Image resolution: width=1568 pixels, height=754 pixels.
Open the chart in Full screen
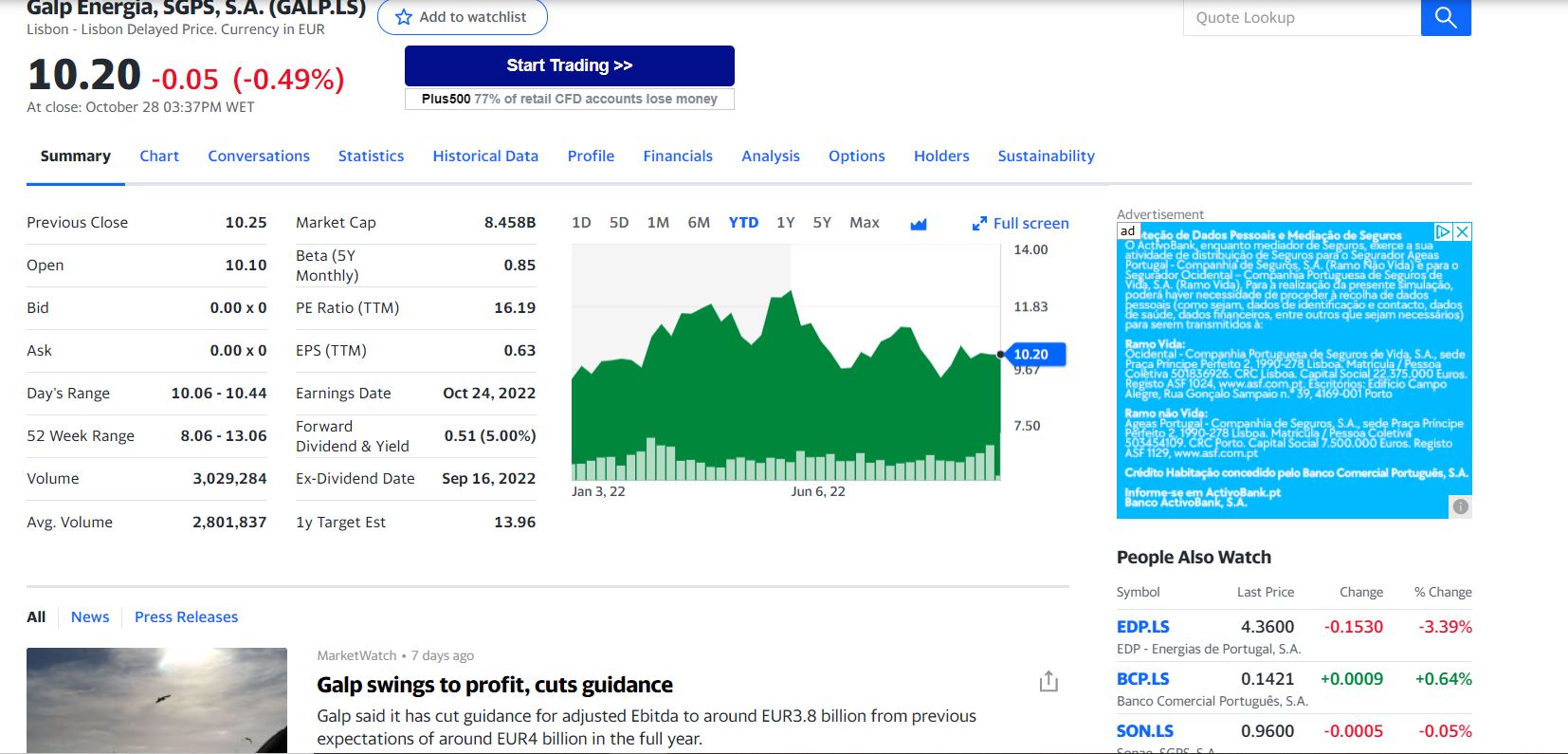(x=1020, y=224)
